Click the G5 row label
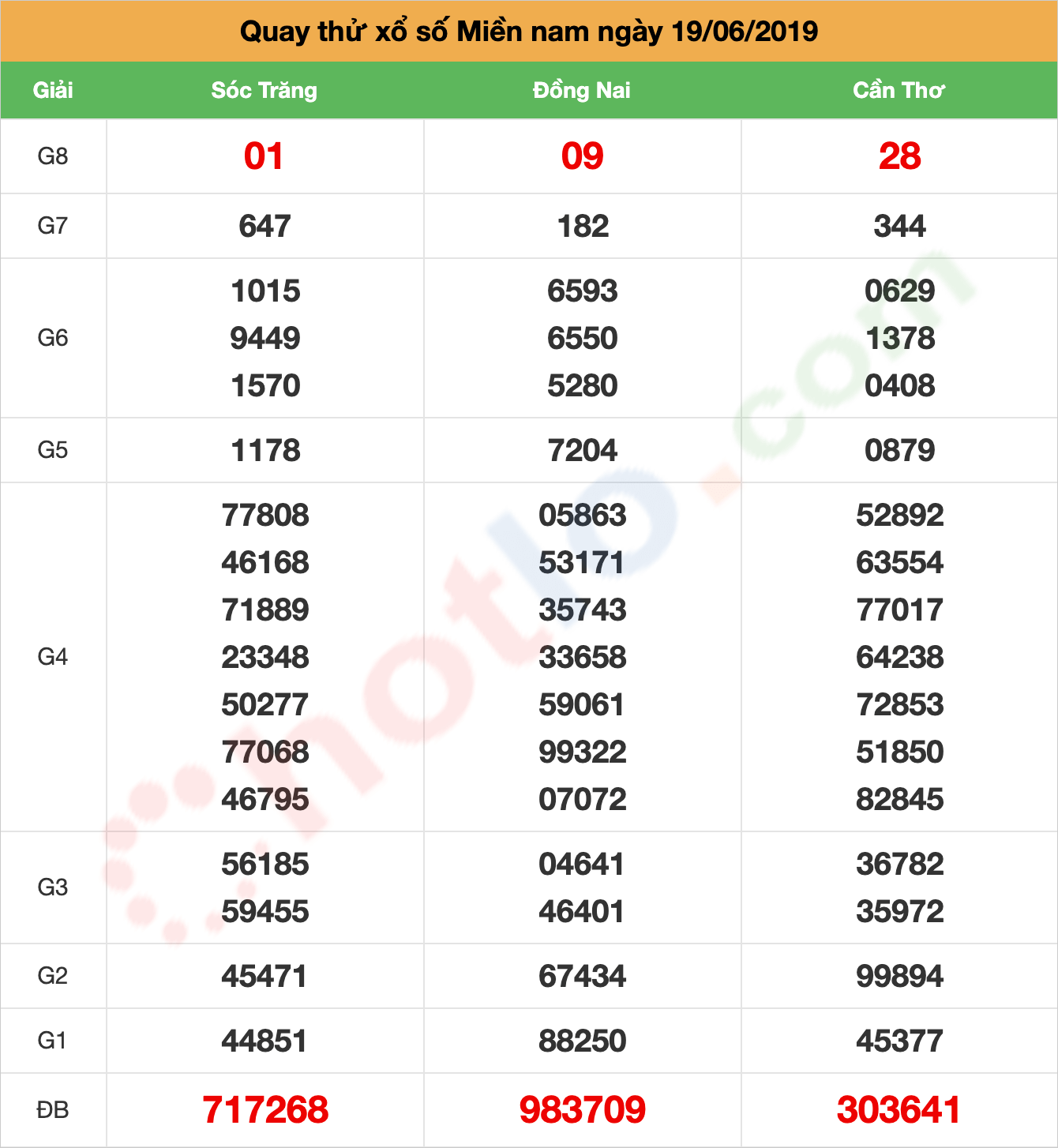 point(53,450)
